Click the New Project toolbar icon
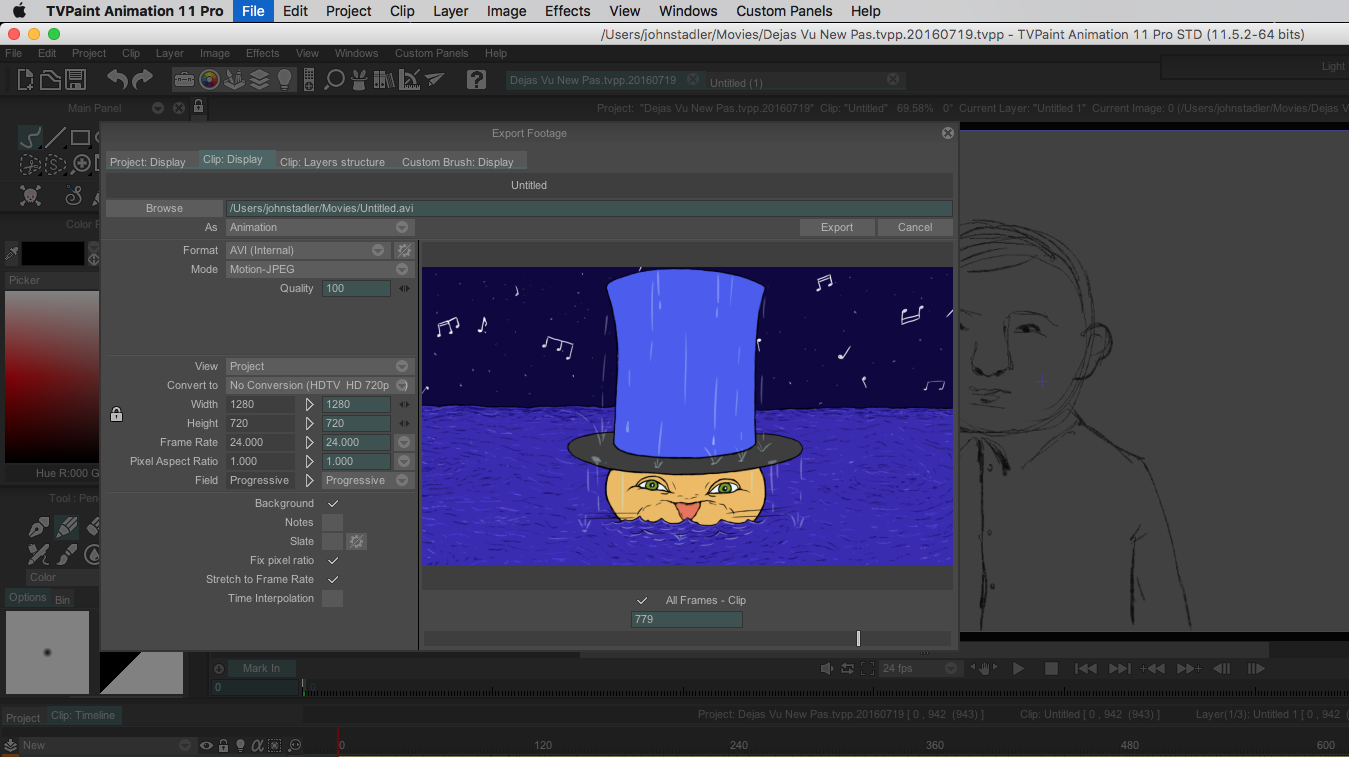The image size is (1349, 757). [x=27, y=79]
